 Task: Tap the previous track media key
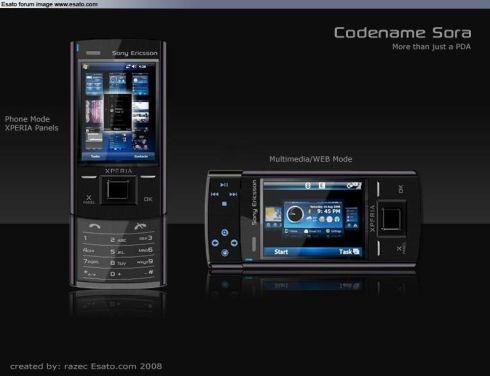tap(215, 194)
